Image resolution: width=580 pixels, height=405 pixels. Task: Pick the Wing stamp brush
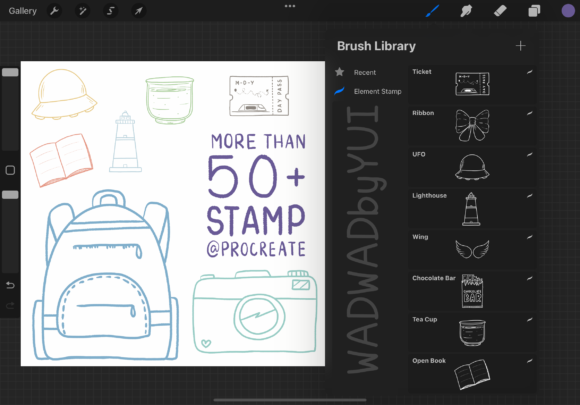(x=472, y=250)
